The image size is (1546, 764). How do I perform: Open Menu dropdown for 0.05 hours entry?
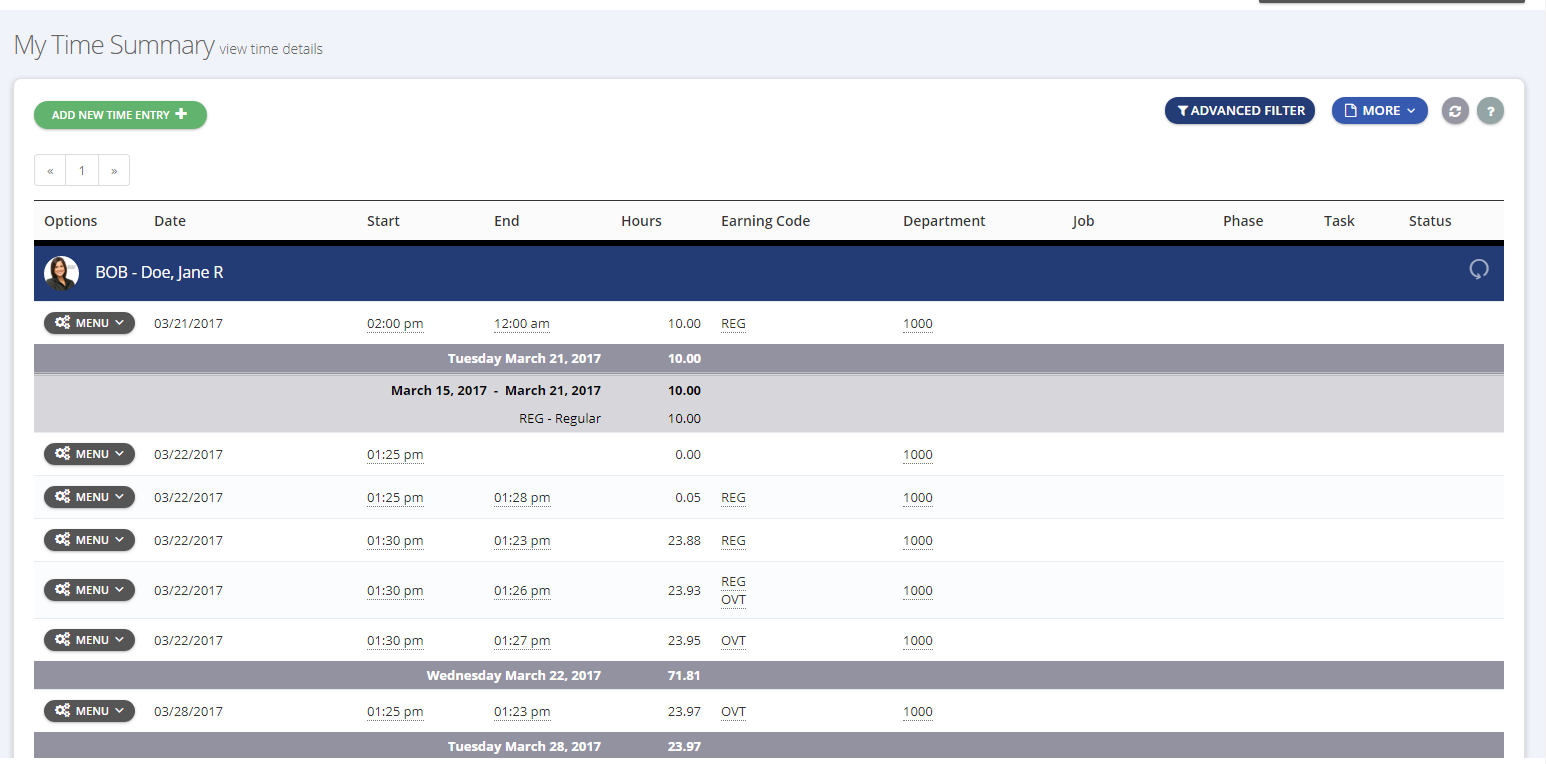(x=89, y=497)
